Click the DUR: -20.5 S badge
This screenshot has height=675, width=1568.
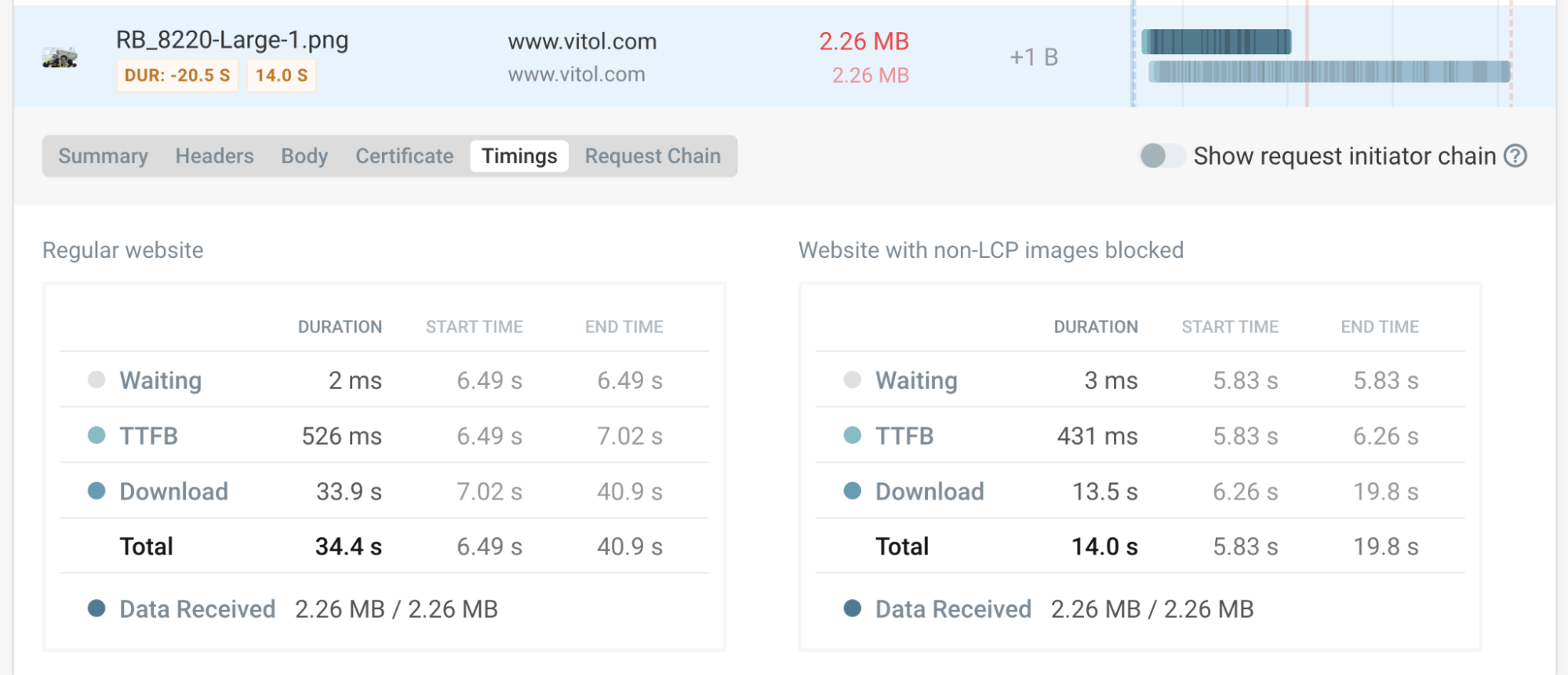point(177,75)
